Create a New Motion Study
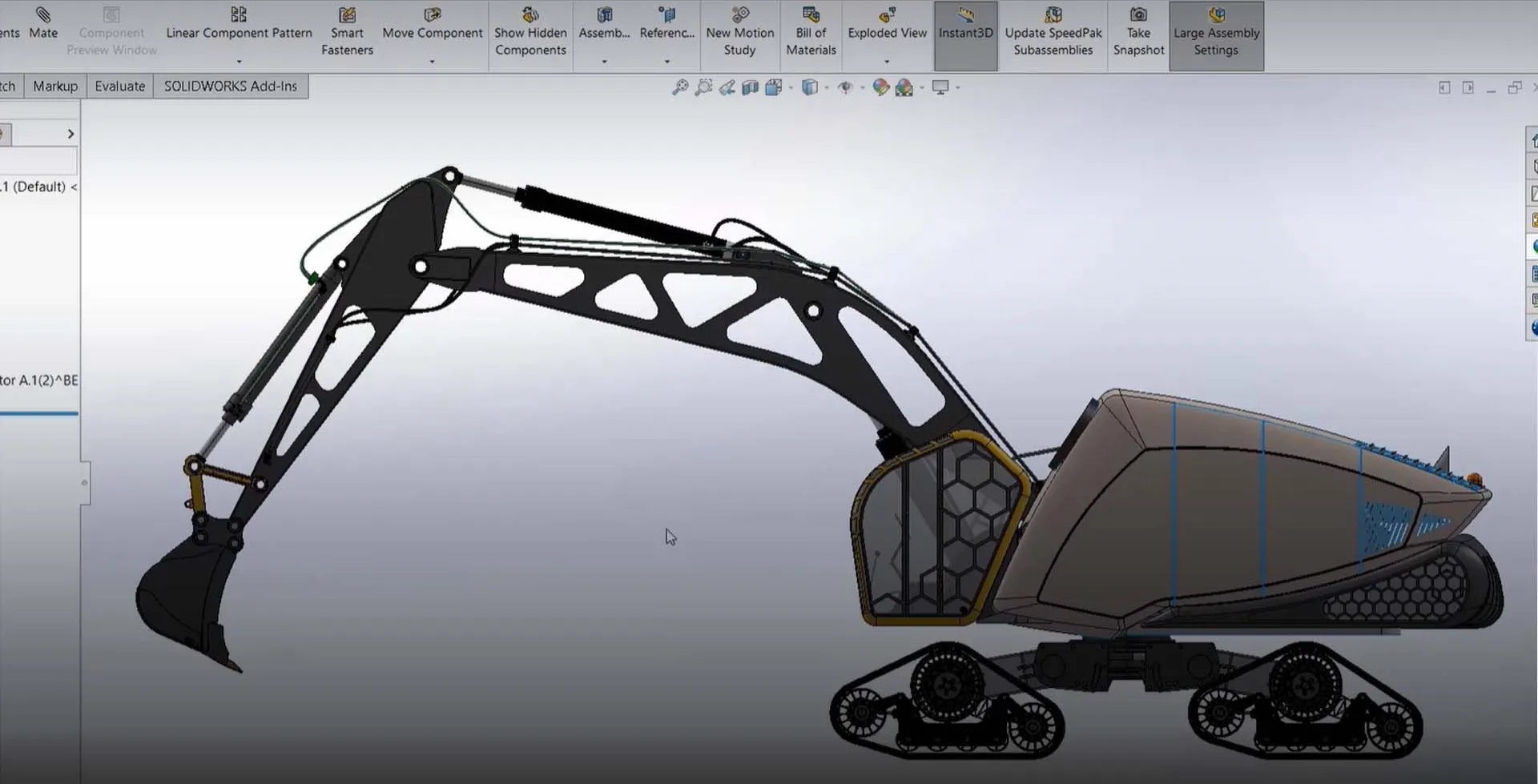 pos(739,32)
